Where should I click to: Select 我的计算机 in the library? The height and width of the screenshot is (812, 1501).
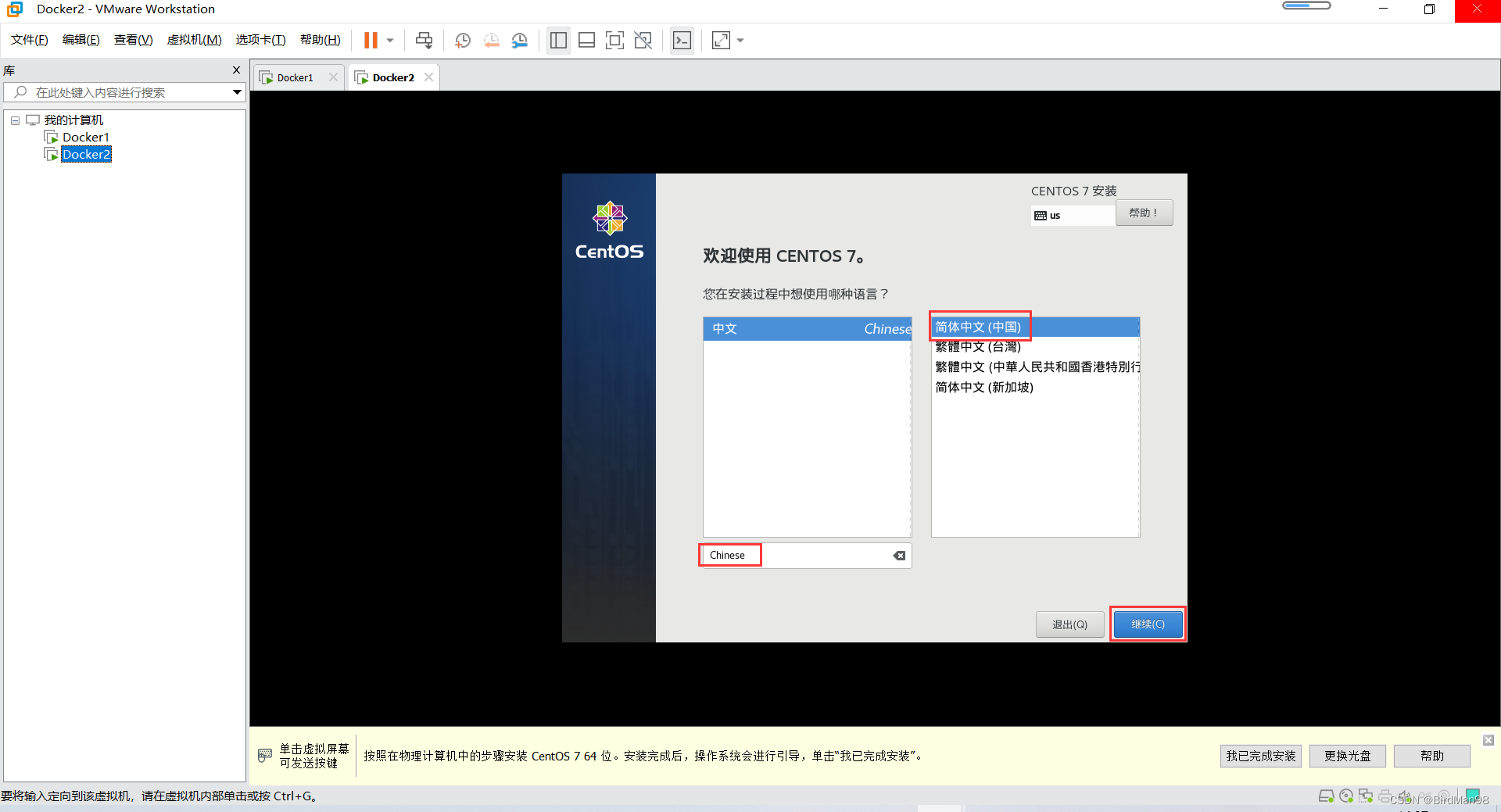[73, 120]
